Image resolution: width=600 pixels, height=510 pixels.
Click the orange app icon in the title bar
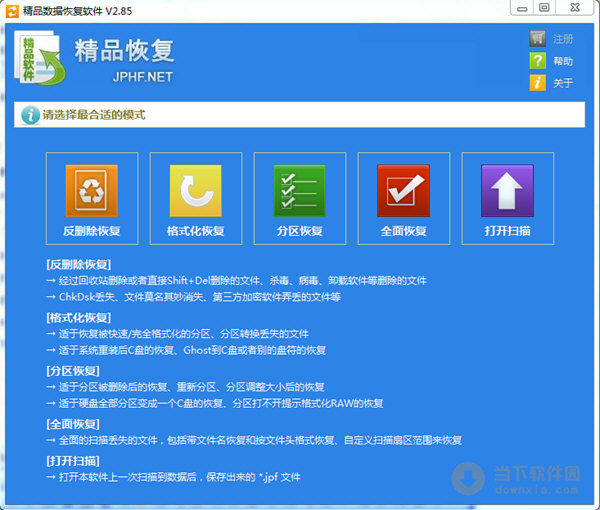pyautogui.click(x=12, y=11)
